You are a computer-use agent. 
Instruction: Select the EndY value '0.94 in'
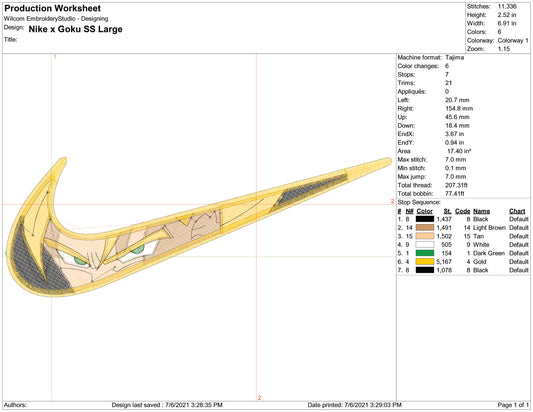click(454, 142)
